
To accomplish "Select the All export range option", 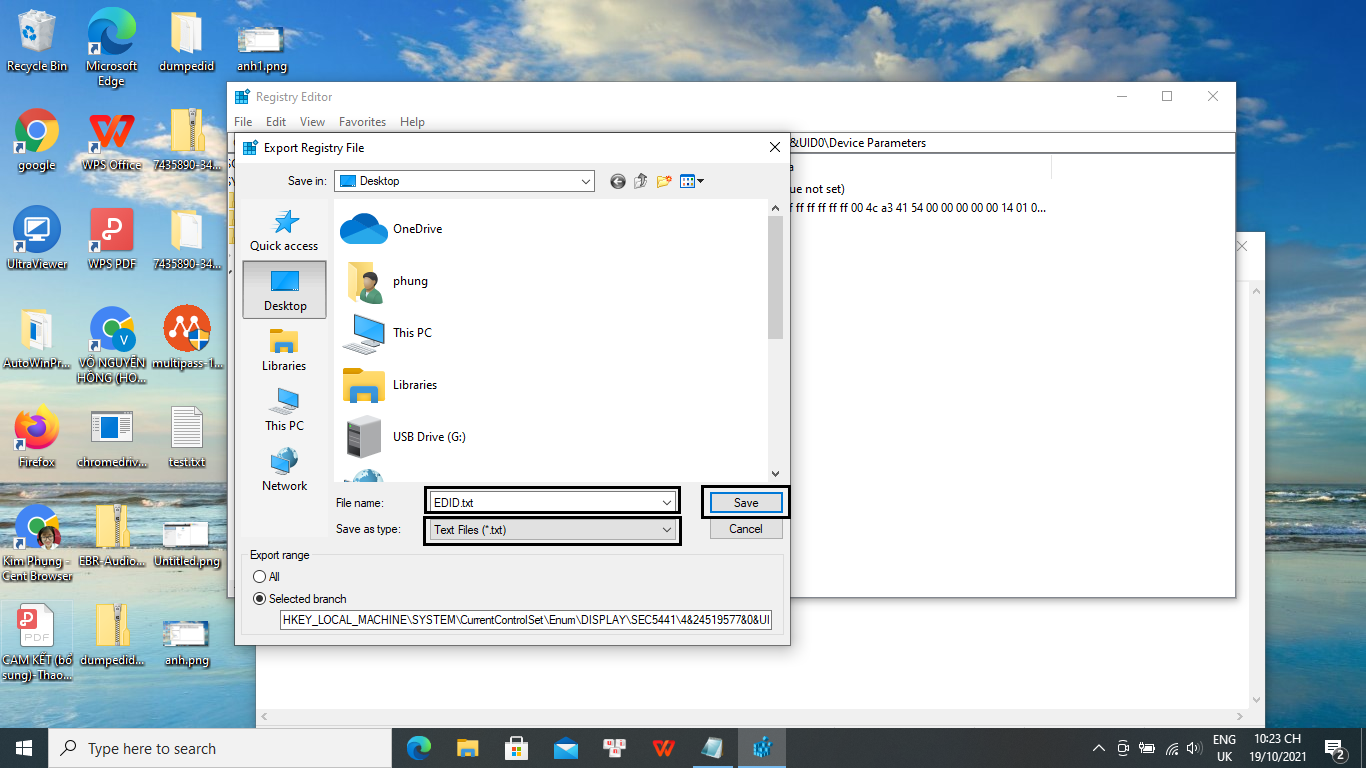I will [x=260, y=577].
